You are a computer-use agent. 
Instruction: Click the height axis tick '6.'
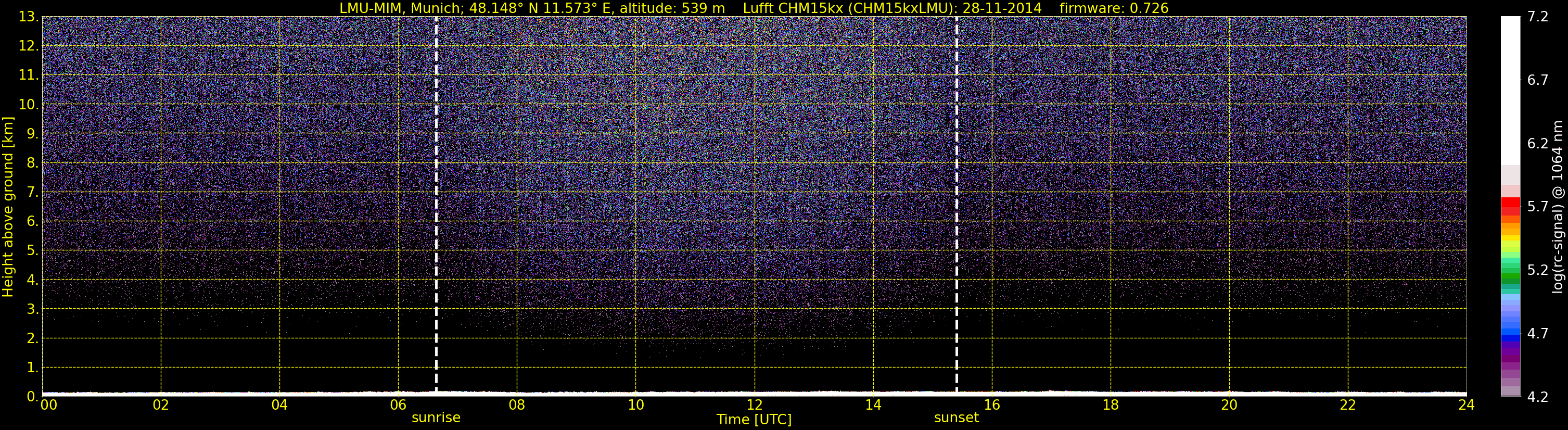32,221
